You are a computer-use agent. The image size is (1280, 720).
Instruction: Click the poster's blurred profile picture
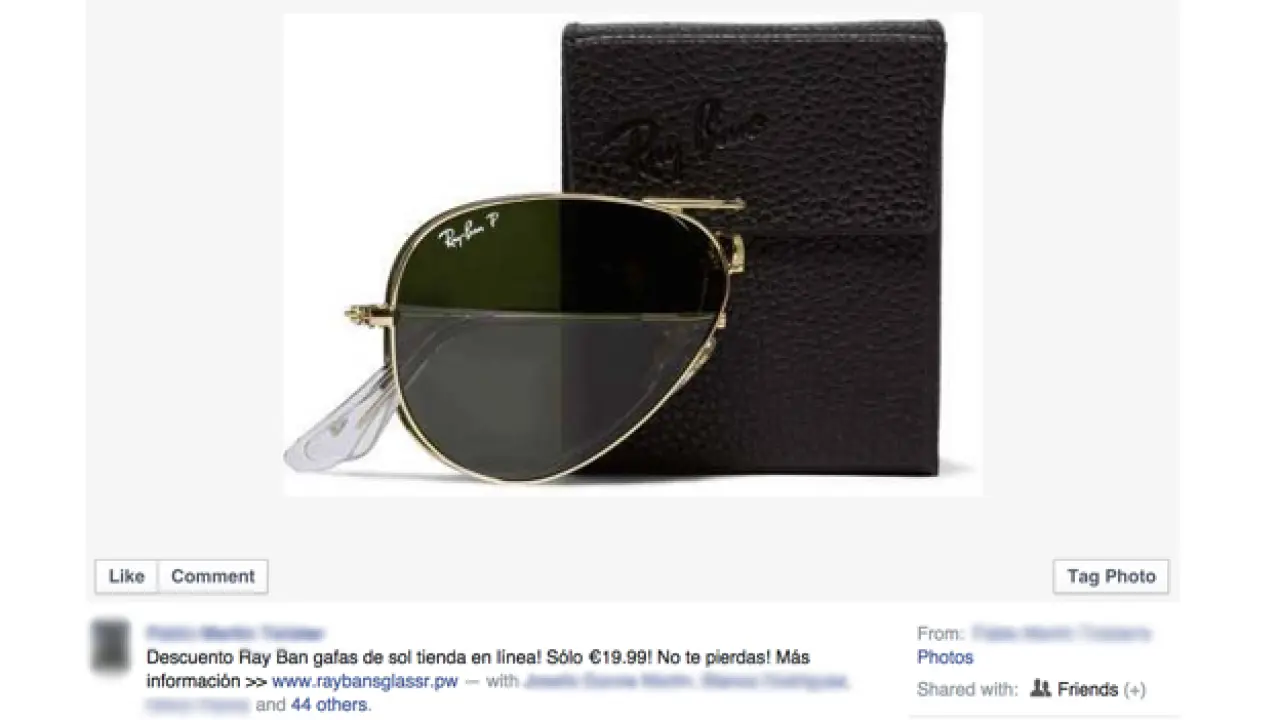pyautogui.click(x=111, y=645)
